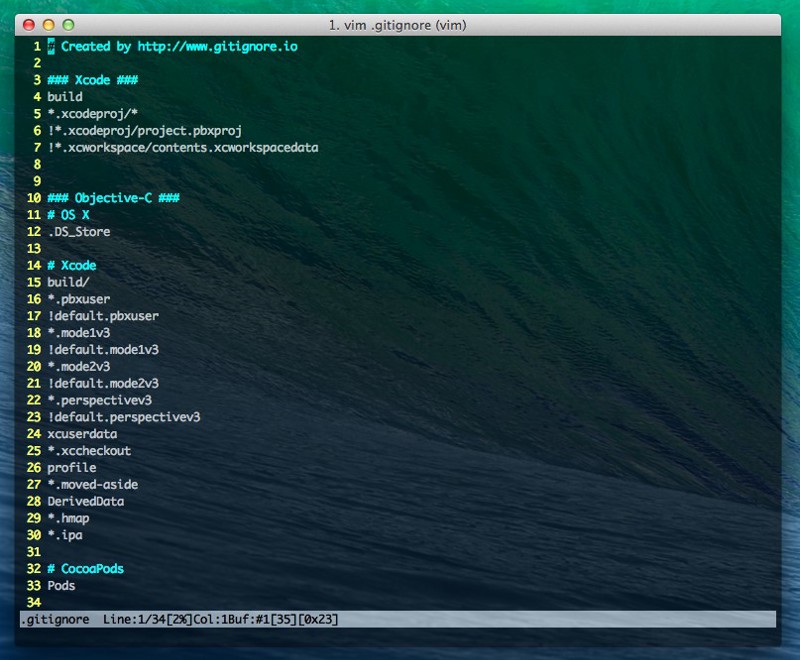Select the '!default.pbxuser' line
The height and width of the screenshot is (660, 800).
click(x=102, y=316)
